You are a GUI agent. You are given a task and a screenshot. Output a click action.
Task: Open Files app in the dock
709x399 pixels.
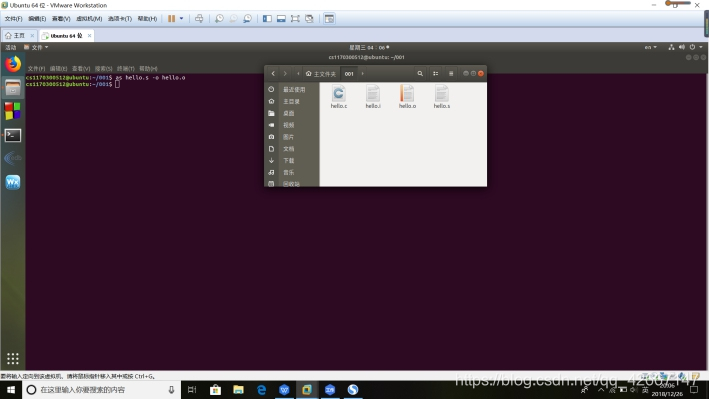pyautogui.click(x=13, y=88)
